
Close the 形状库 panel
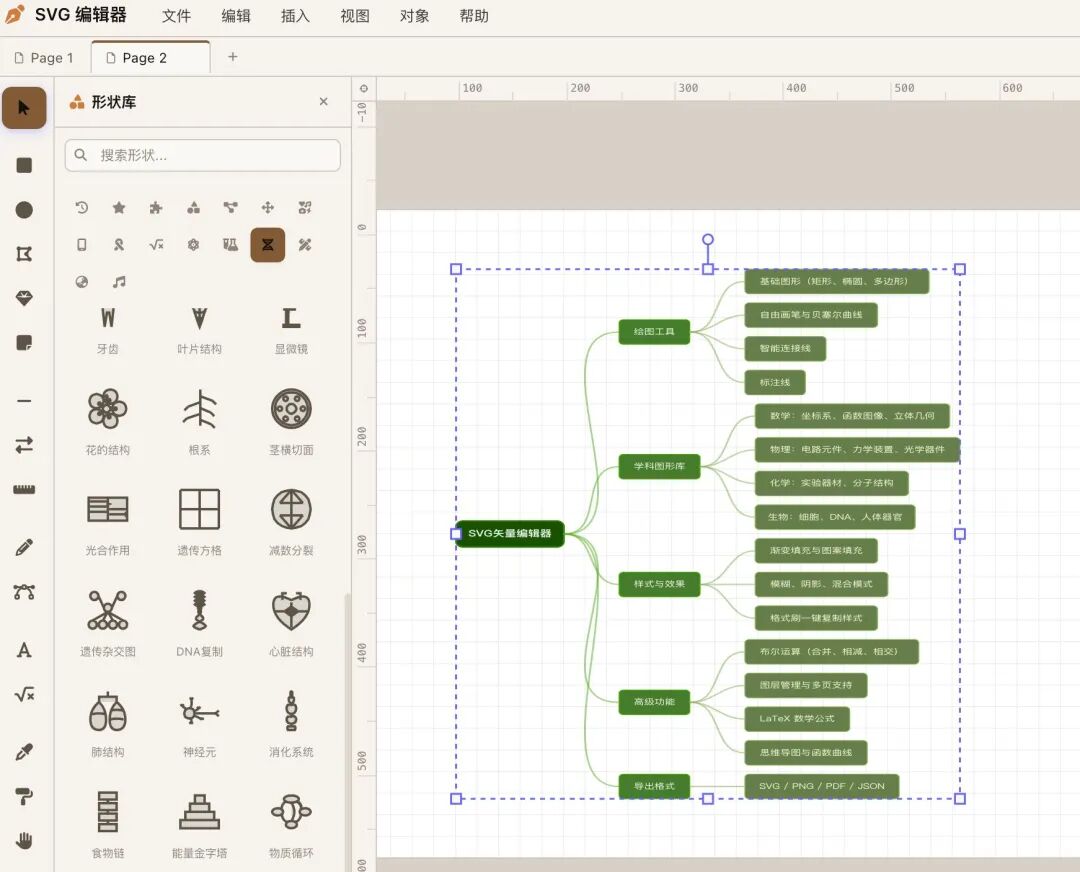coord(324,101)
